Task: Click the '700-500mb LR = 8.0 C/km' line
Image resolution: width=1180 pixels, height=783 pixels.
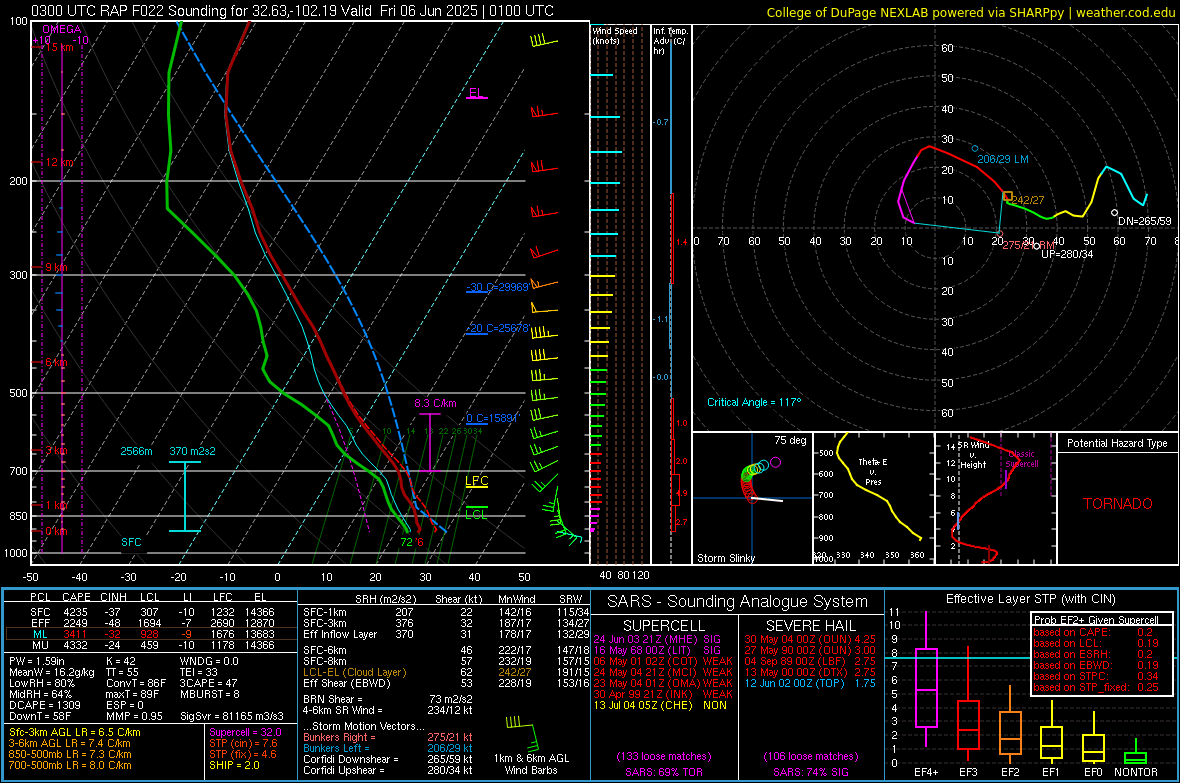Action: pyautogui.click(x=70, y=765)
